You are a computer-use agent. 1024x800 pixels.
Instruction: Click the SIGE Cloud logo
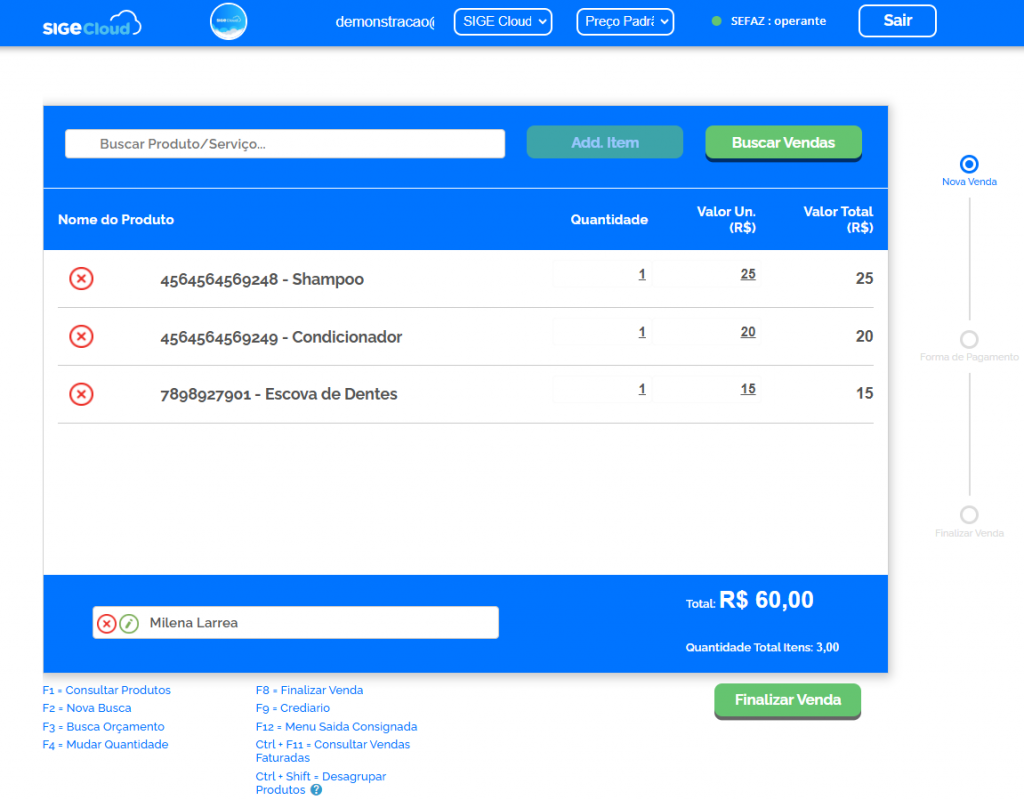tap(92, 23)
